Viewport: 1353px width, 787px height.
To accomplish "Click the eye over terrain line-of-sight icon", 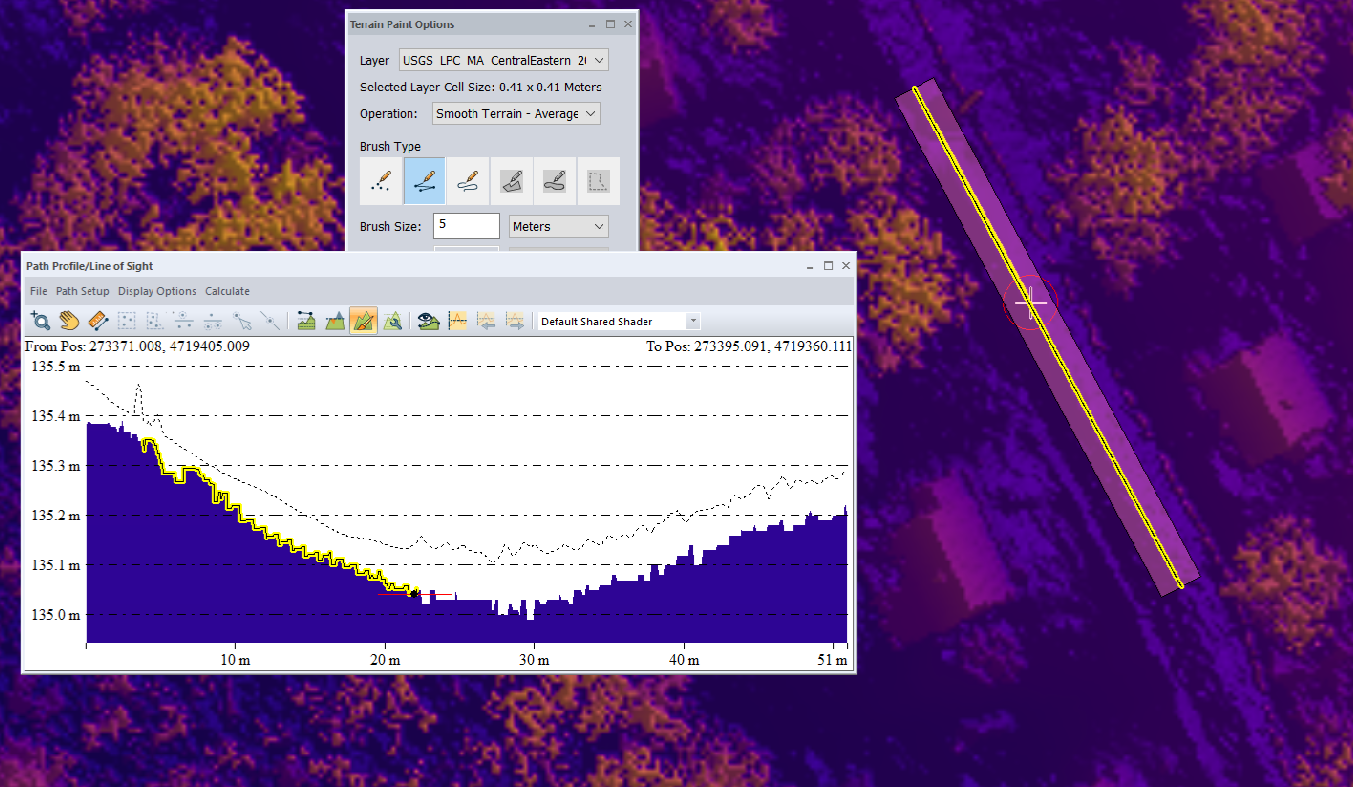I will click(429, 321).
